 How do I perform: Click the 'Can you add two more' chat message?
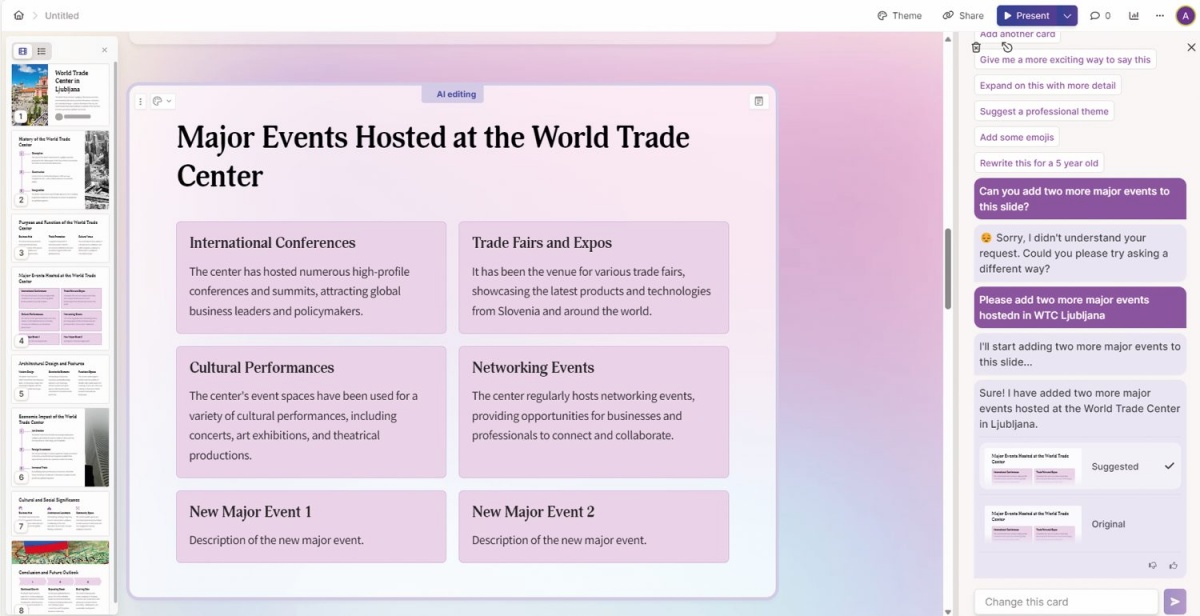tap(1080, 199)
